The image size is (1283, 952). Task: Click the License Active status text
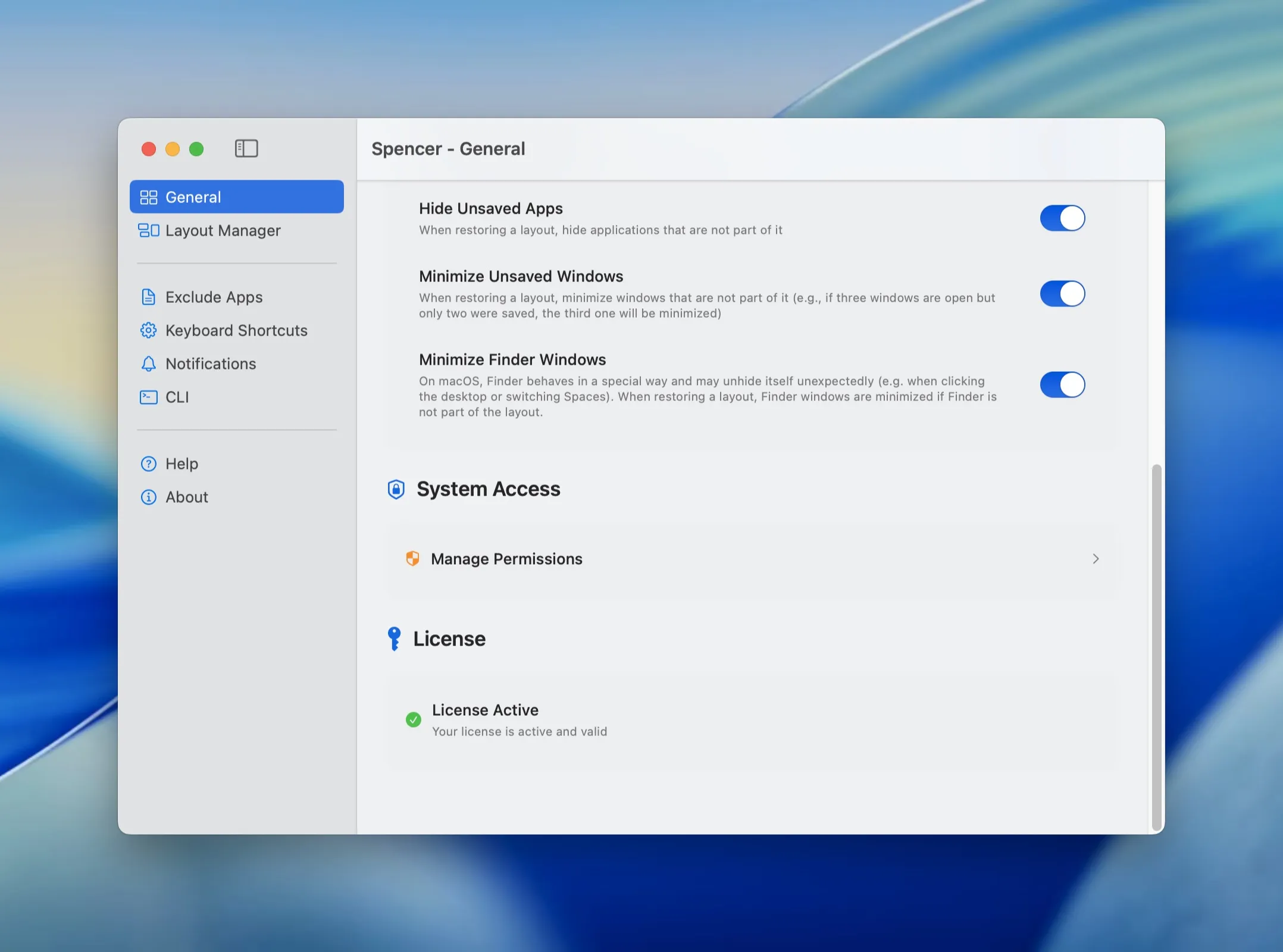[x=485, y=710]
